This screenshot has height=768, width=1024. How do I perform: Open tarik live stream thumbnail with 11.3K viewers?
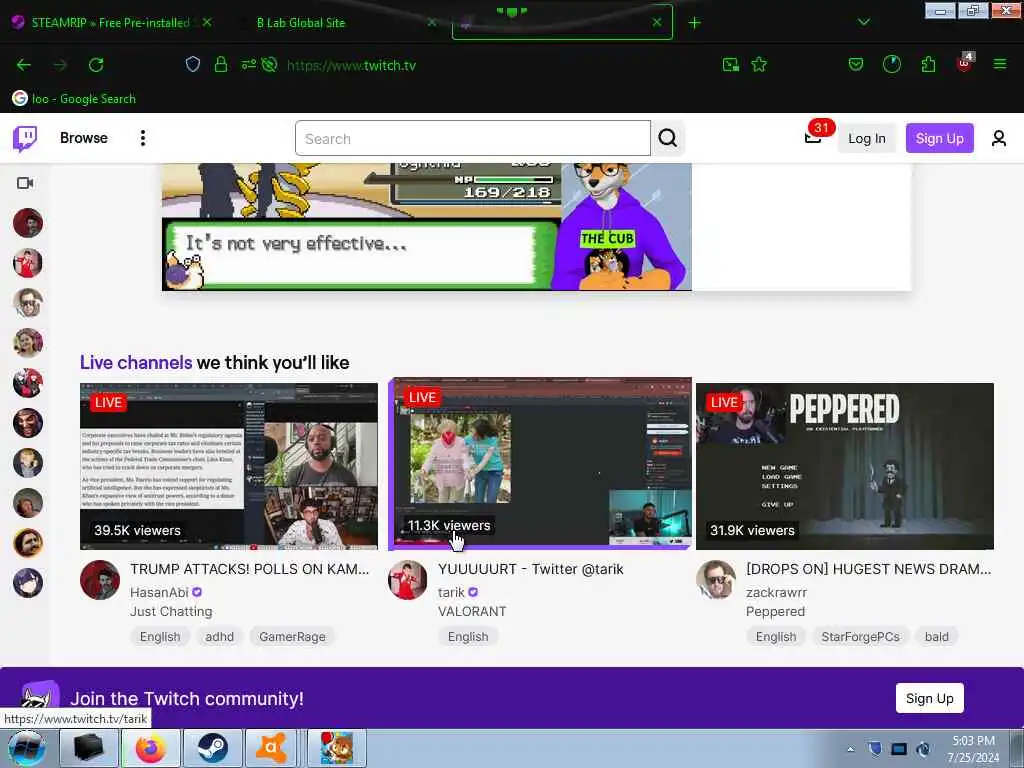[541, 464]
